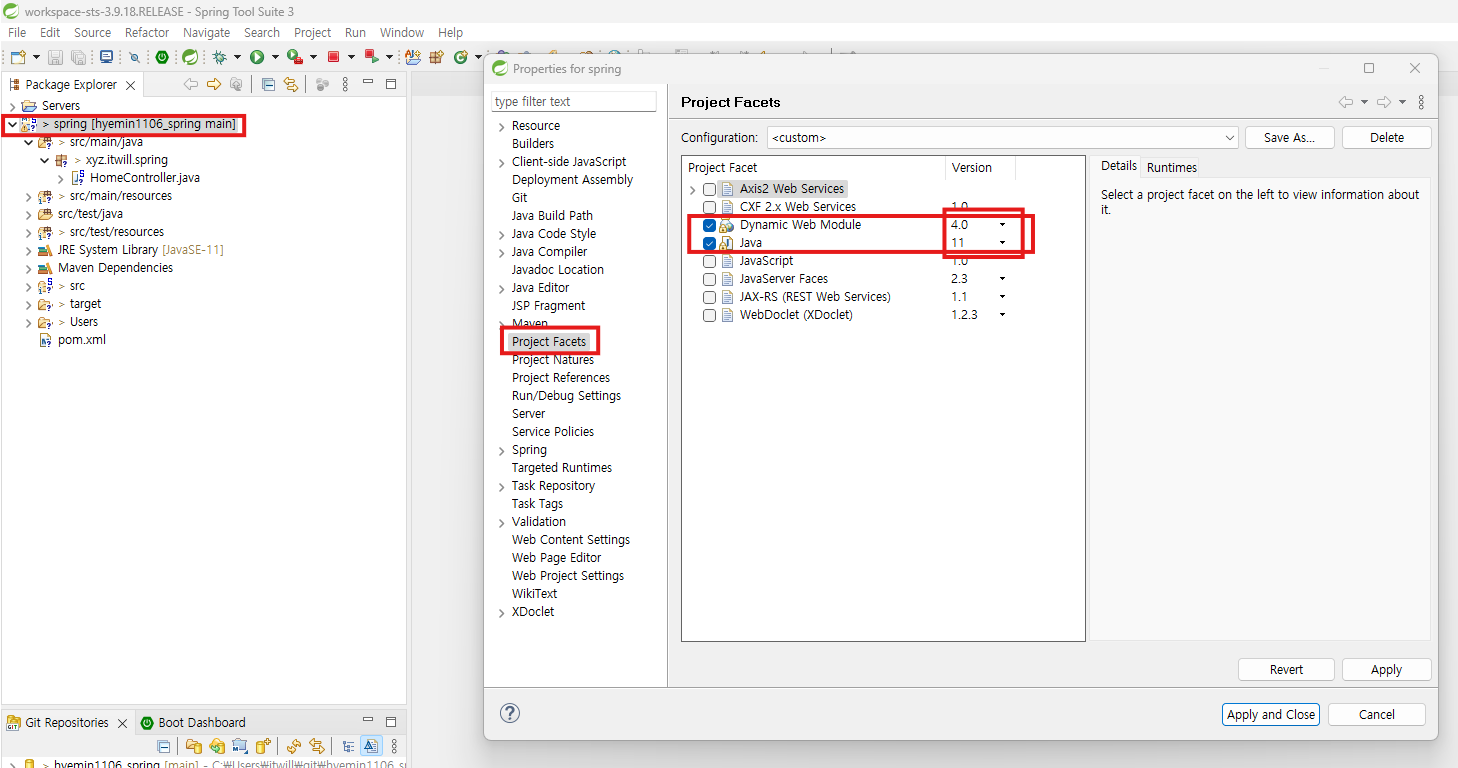Select the Details tab
The height and width of the screenshot is (768, 1458).
point(1119,166)
